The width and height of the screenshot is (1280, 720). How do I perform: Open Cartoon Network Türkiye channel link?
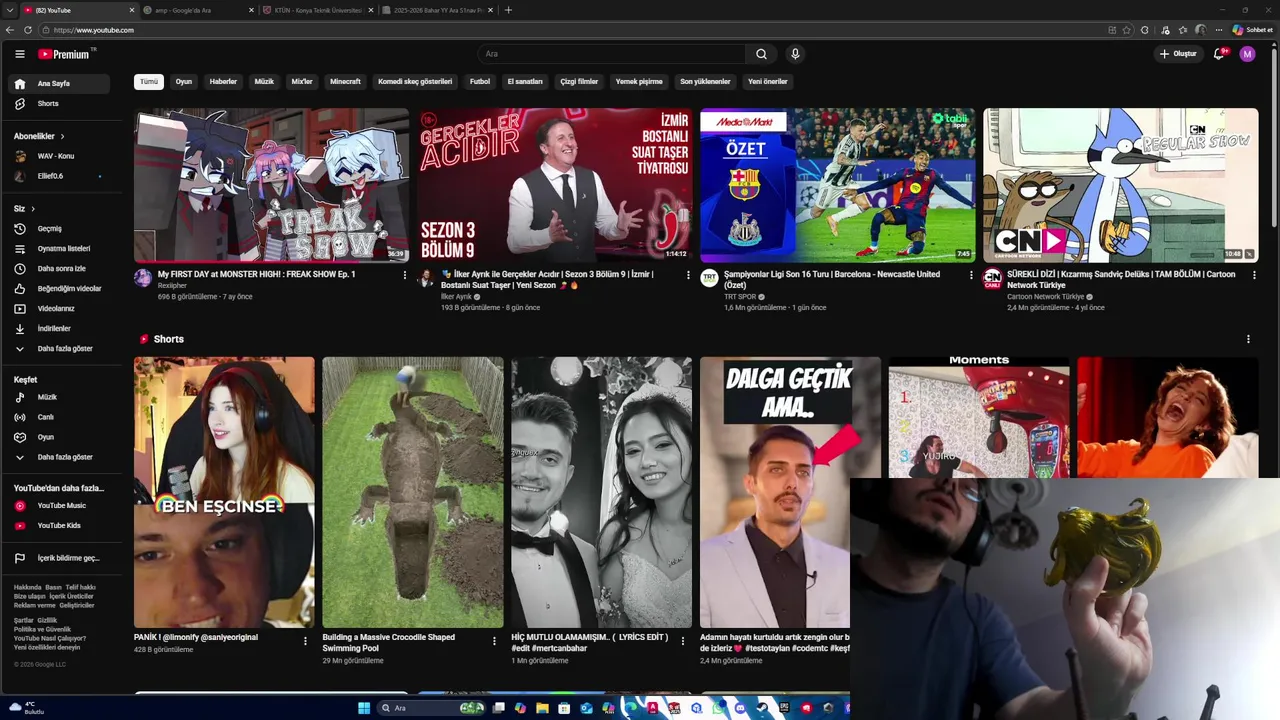1046,297
